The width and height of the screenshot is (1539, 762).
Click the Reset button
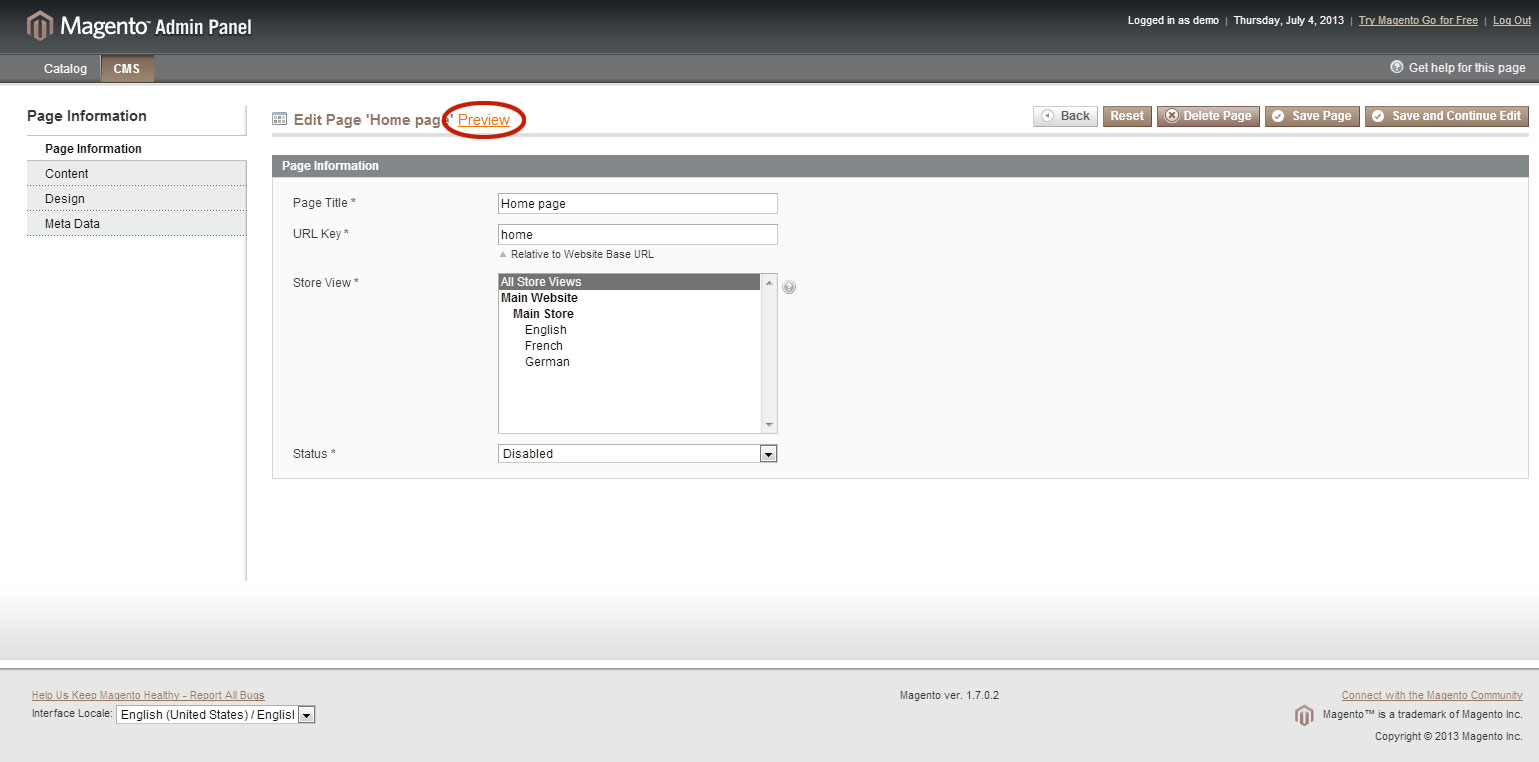(x=1127, y=116)
